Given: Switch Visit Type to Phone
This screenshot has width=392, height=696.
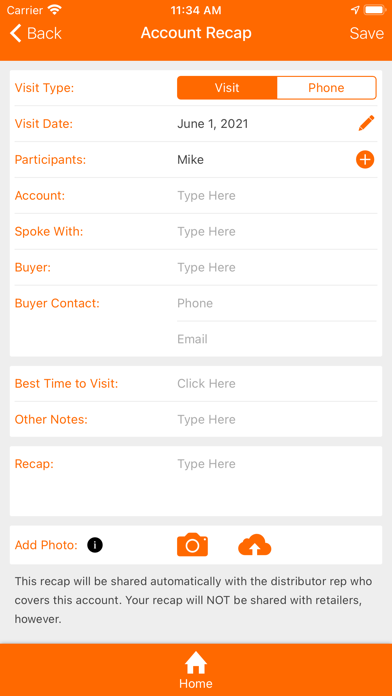Looking at the screenshot, I should click(x=326, y=87).
